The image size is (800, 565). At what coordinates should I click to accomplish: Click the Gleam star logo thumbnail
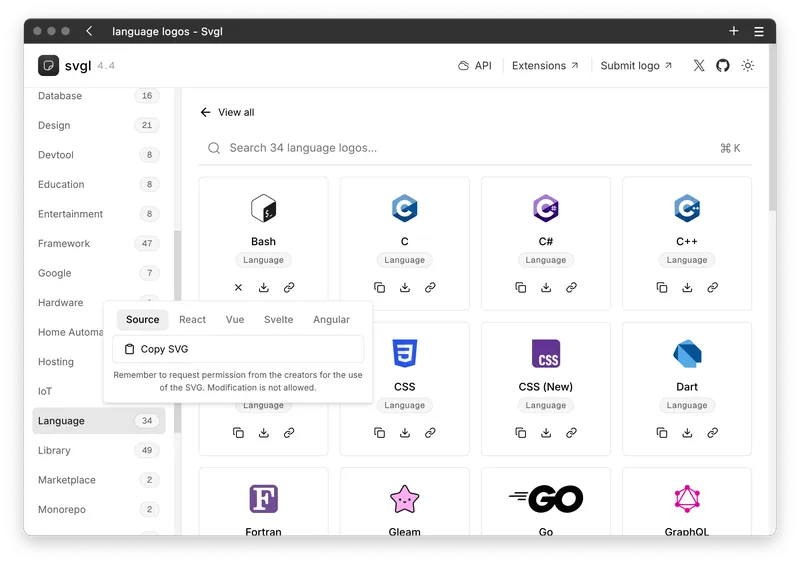click(x=405, y=499)
